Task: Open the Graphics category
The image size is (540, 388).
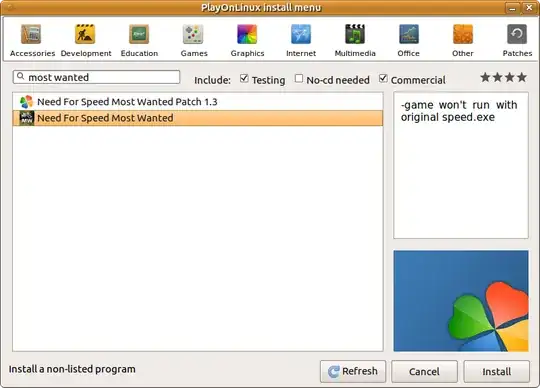Action: click(x=247, y=41)
